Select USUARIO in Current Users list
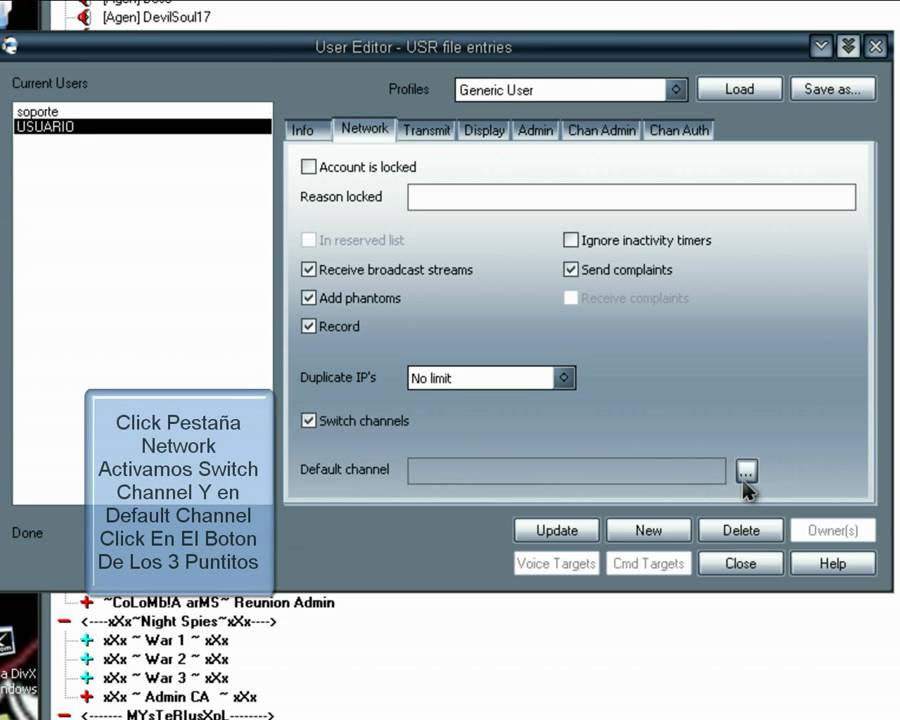 tap(142, 126)
